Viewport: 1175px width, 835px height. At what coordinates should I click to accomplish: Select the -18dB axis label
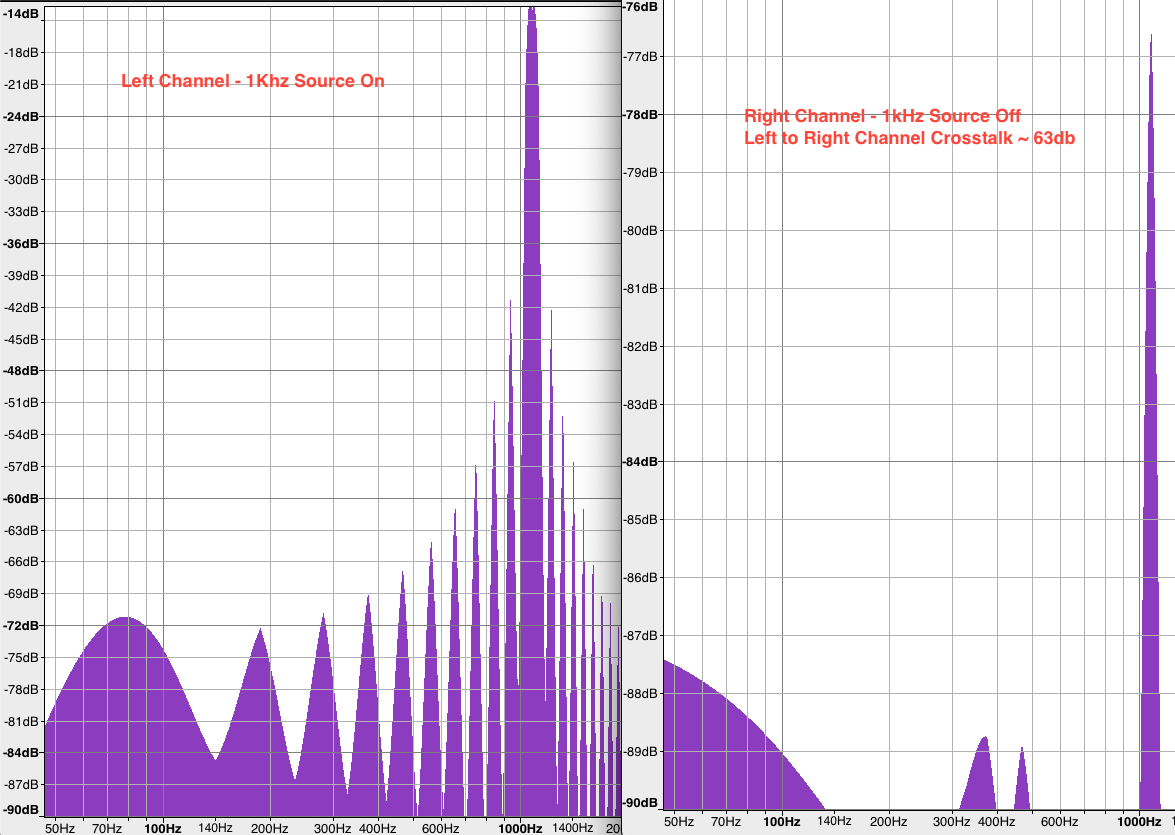coord(22,52)
